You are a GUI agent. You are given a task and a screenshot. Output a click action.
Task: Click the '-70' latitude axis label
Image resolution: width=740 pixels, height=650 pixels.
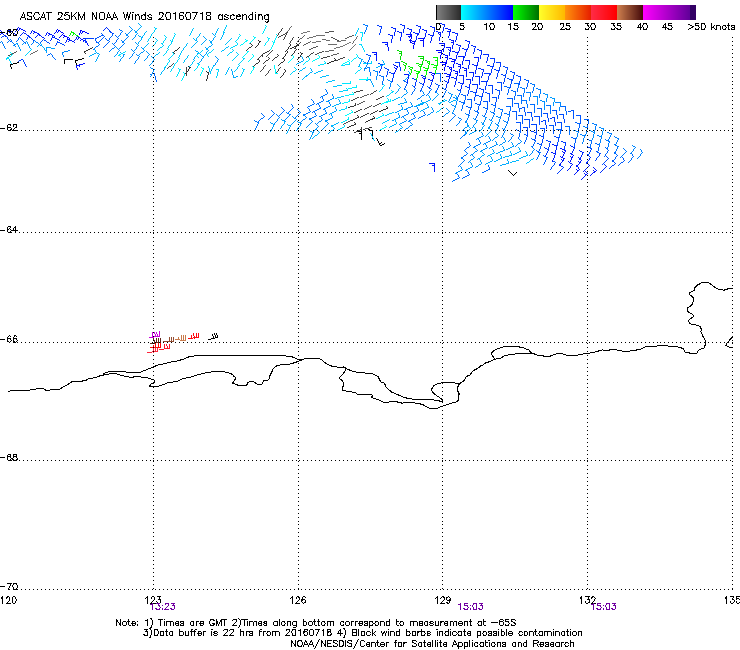point(9,587)
